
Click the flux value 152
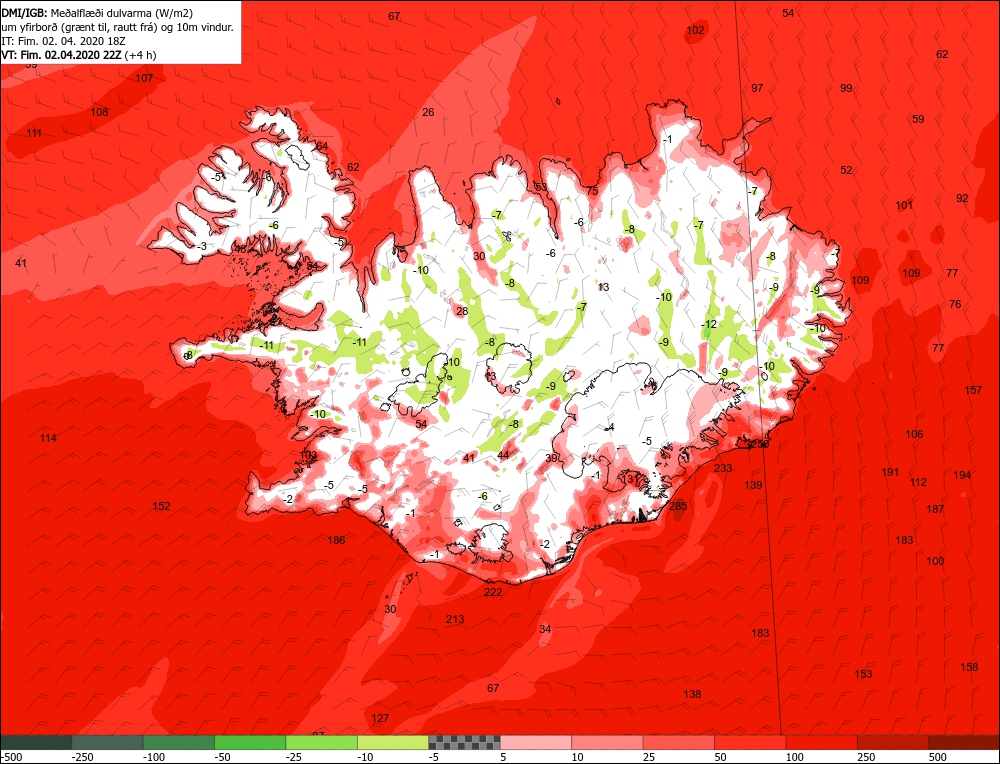[161, 506]
